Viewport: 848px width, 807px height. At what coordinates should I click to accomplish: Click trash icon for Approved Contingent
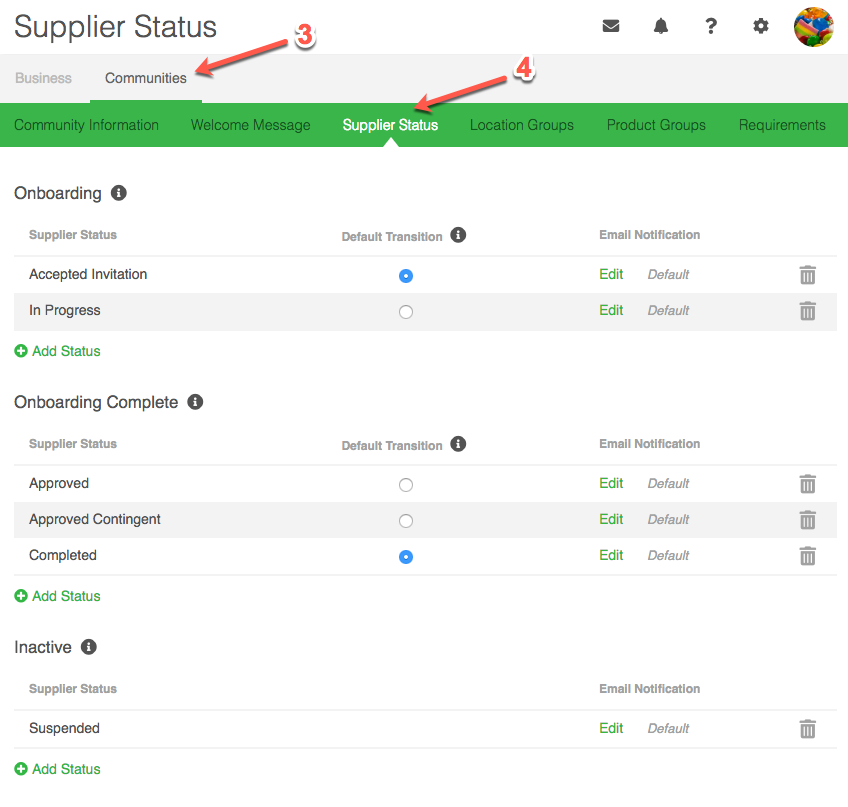807,520
